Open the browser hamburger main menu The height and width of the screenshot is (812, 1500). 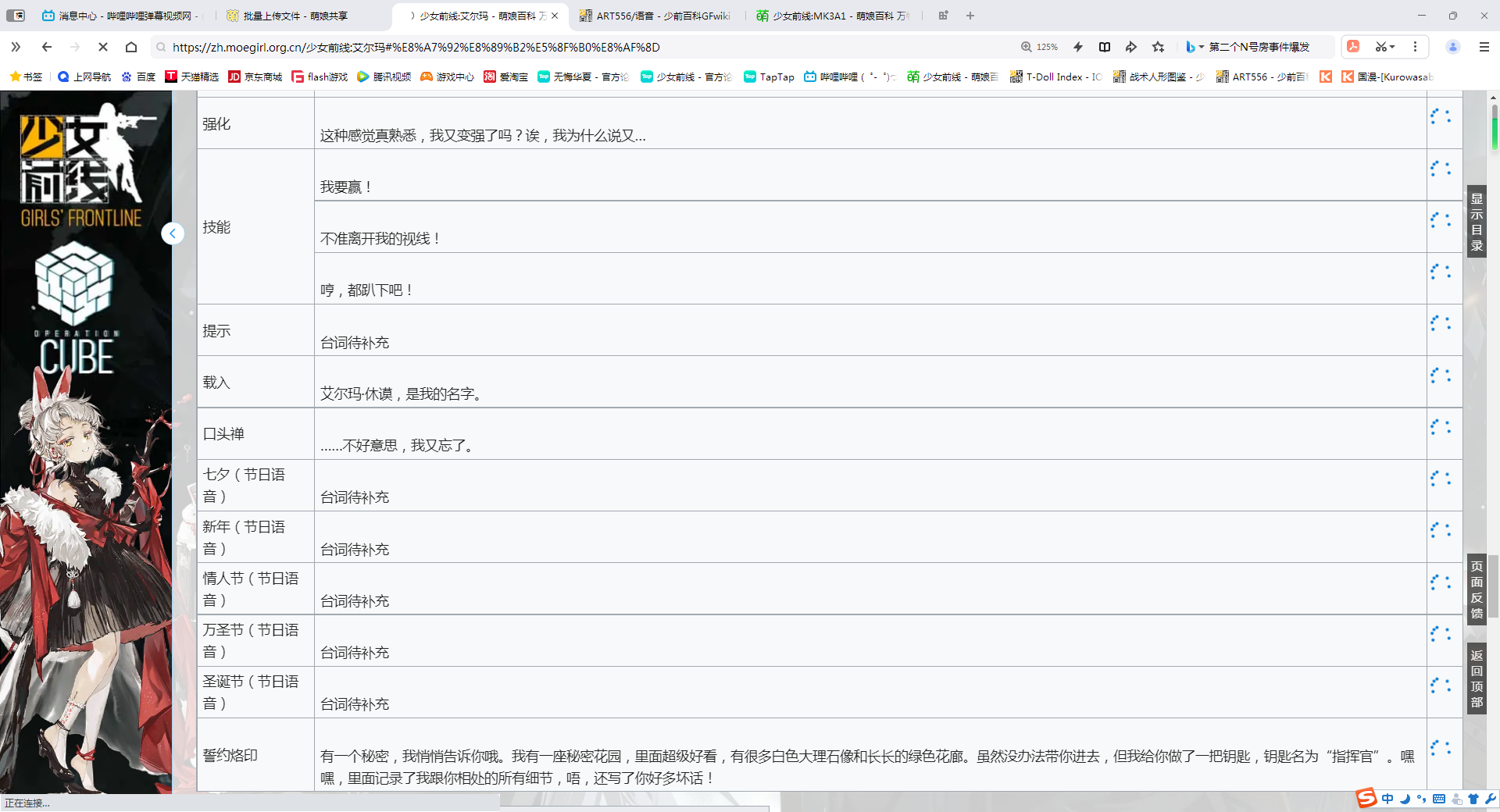point(1484,47)
